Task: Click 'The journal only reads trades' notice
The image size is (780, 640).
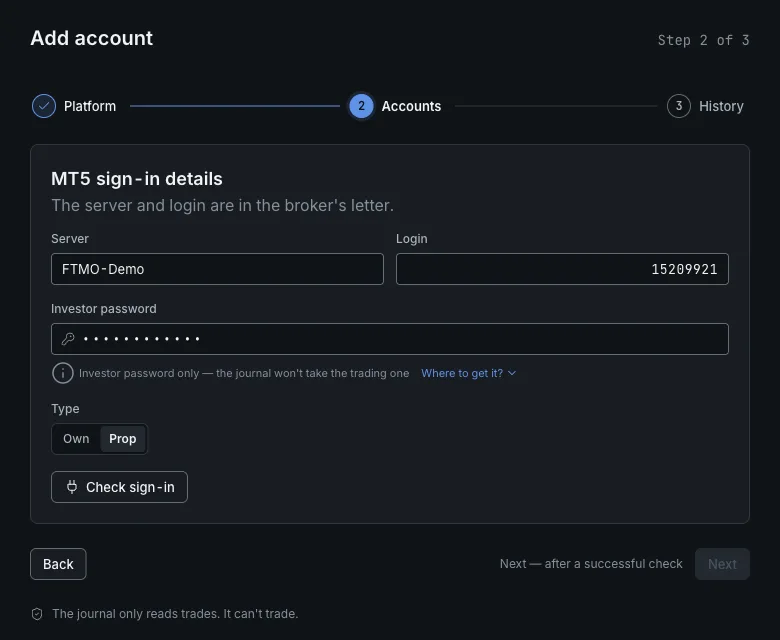Action: point(175,614)
